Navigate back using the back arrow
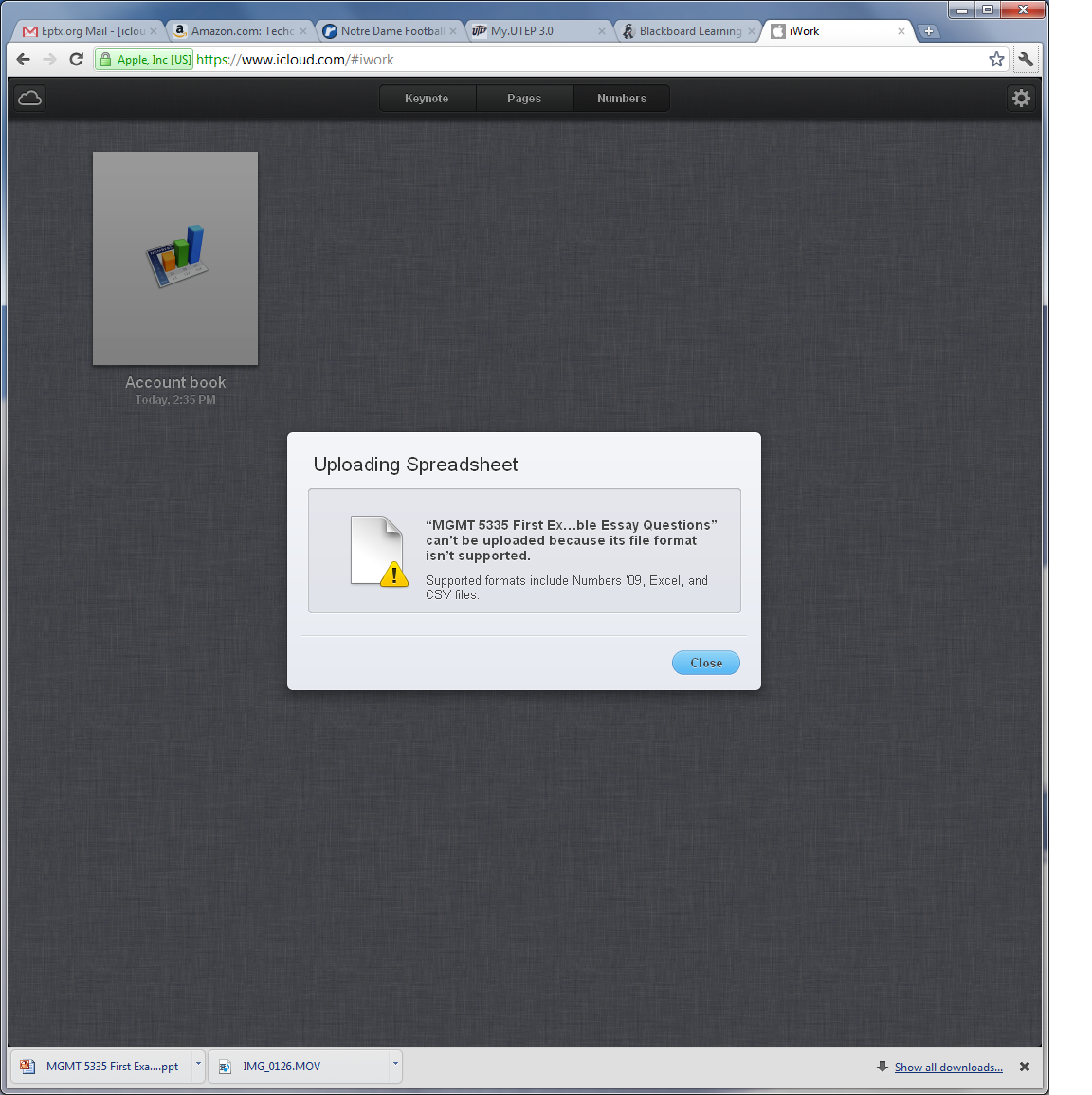 (23, 59)
